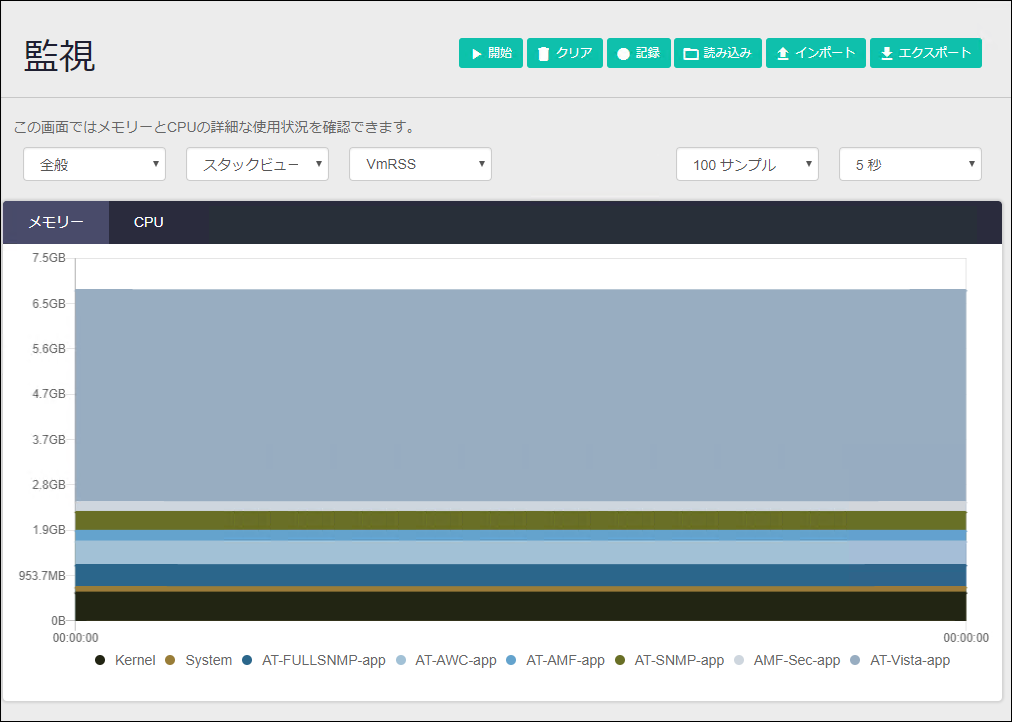Switch to the メモリー tab
1012x722 pixels.
pyautogui.click(x=56, y=222)
